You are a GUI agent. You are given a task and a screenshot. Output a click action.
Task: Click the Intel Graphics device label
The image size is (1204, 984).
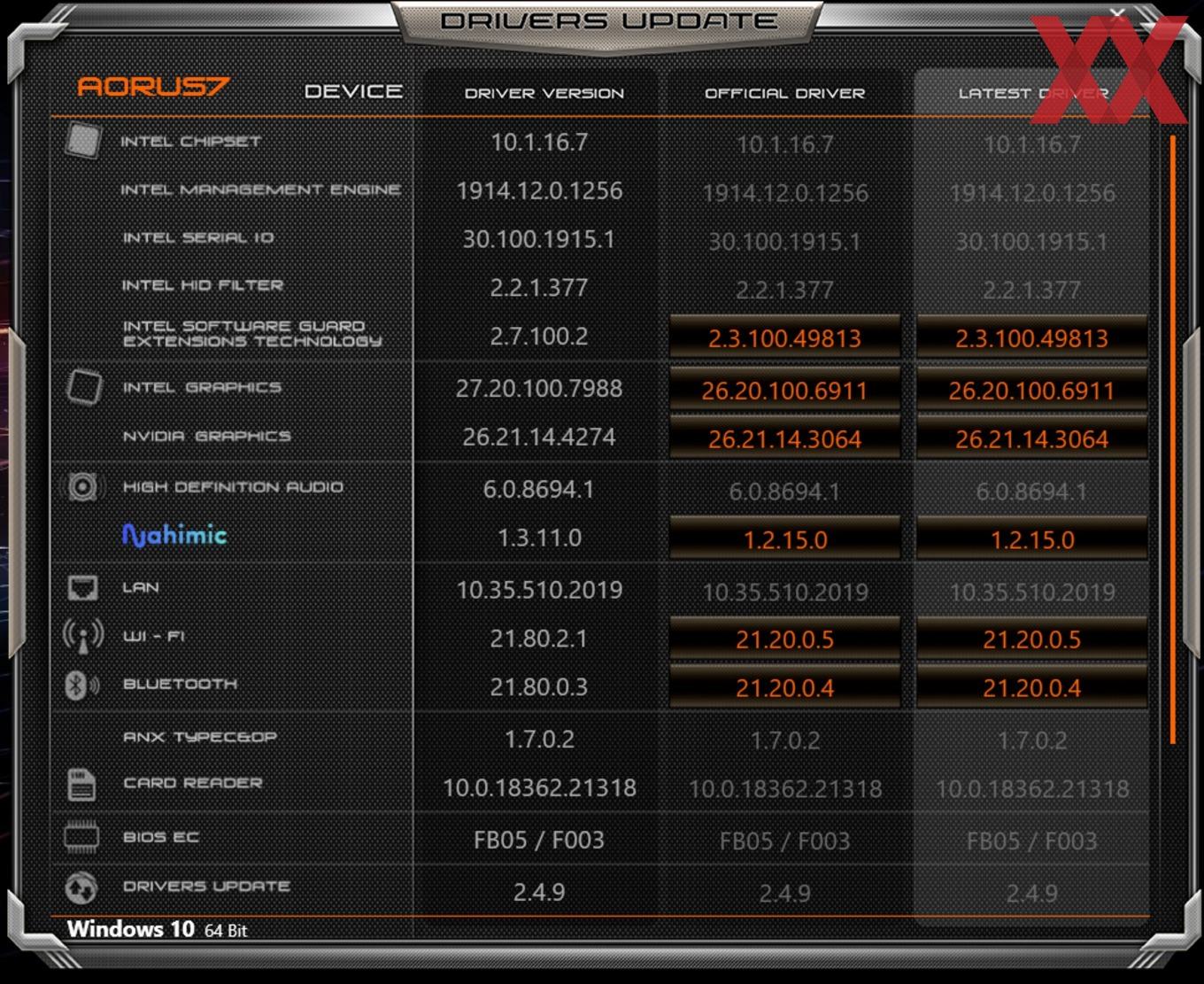pos(202,387)
